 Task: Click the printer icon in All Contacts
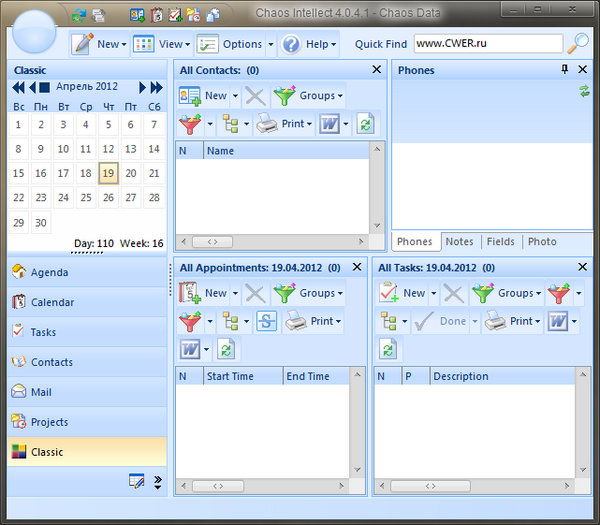click(266, 125)
